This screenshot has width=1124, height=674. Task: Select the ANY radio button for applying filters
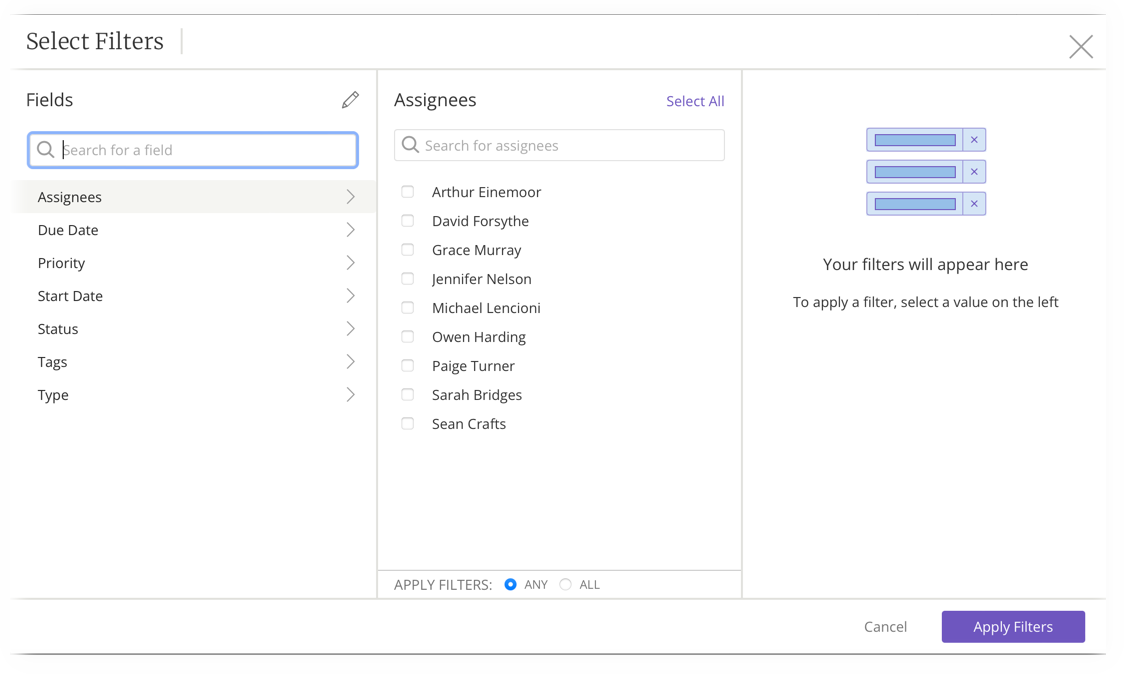511,584
